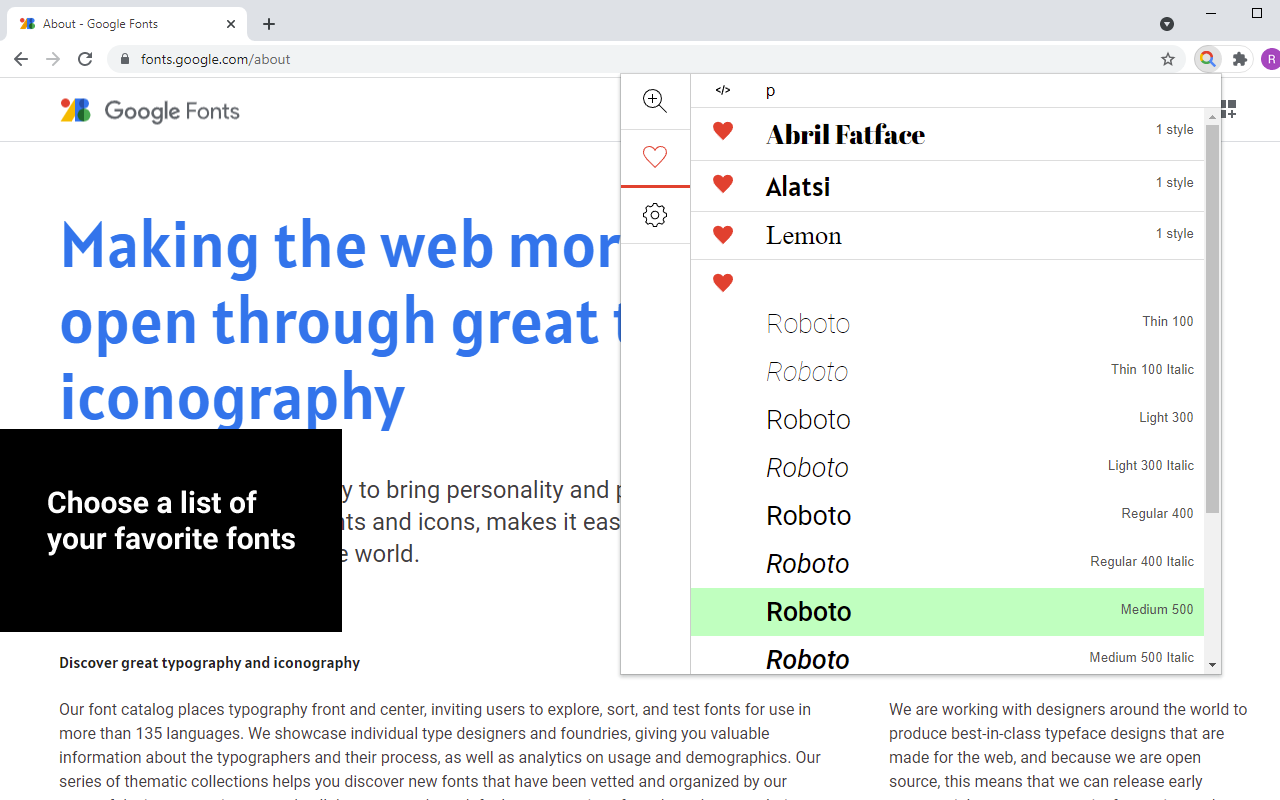The image size is (1280, 800).
Task: Minimize the Chrome window
Action: [x=1211, y=13]
